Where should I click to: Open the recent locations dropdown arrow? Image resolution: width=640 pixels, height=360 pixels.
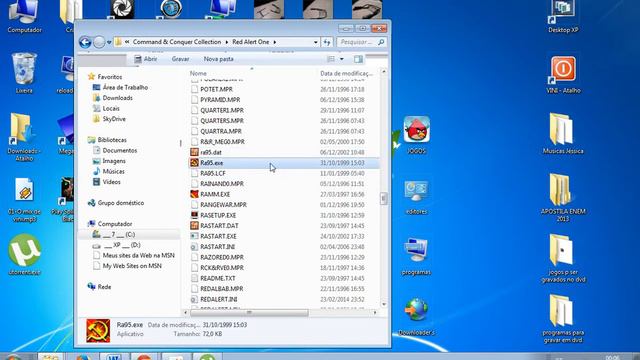click(109, 42)
